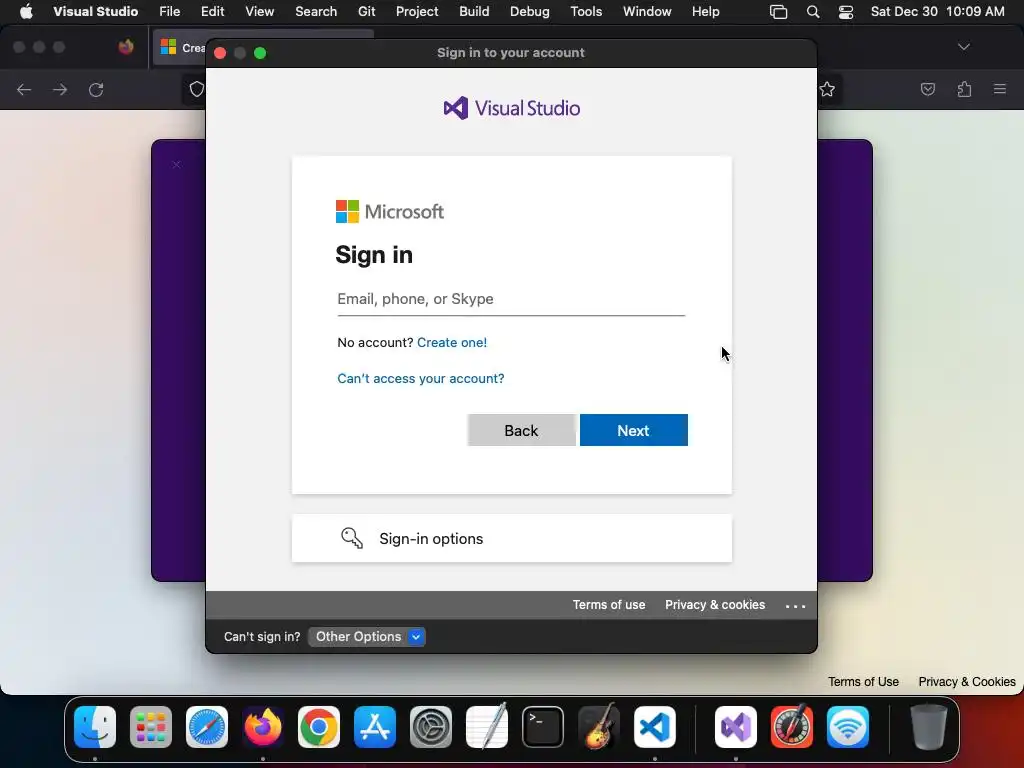Viewport: 1024px width, 768px height.
Task: Focus the Email, phone, or Skype field
Action: (511, 299)
